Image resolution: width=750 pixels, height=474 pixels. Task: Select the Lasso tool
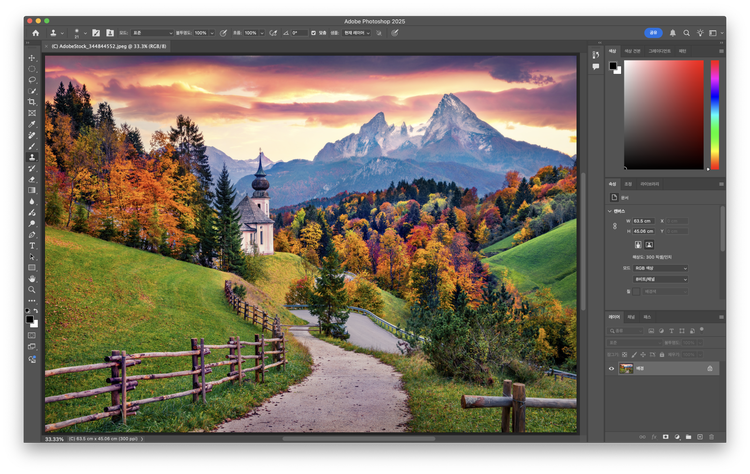(32, 80)
